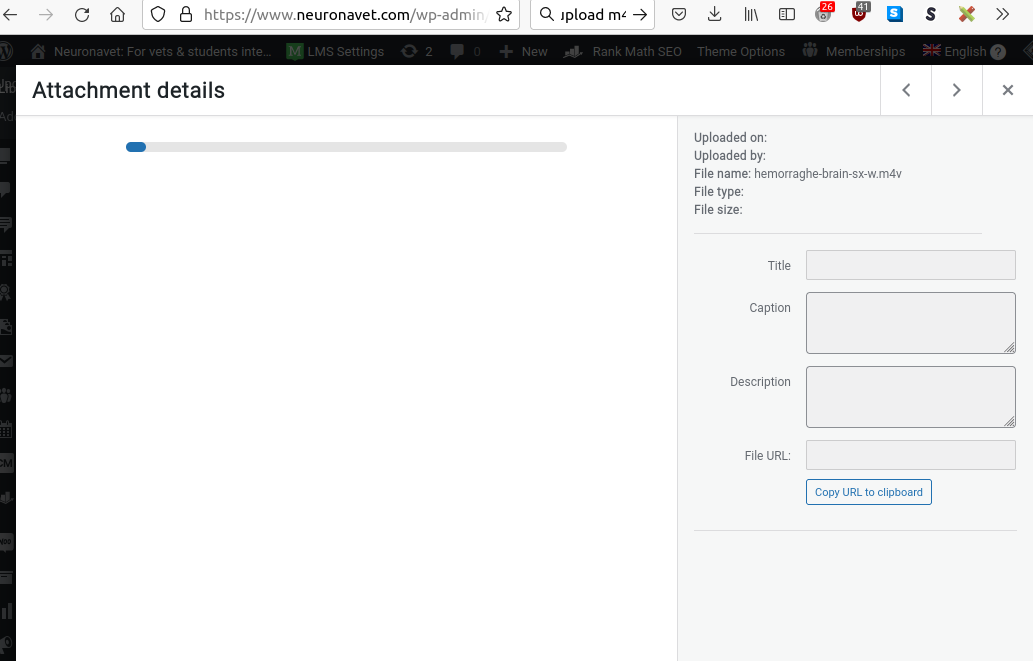1033x661 pixels.
Task: Bookmark this page with the star icon
Action: (x=504, y=14)
